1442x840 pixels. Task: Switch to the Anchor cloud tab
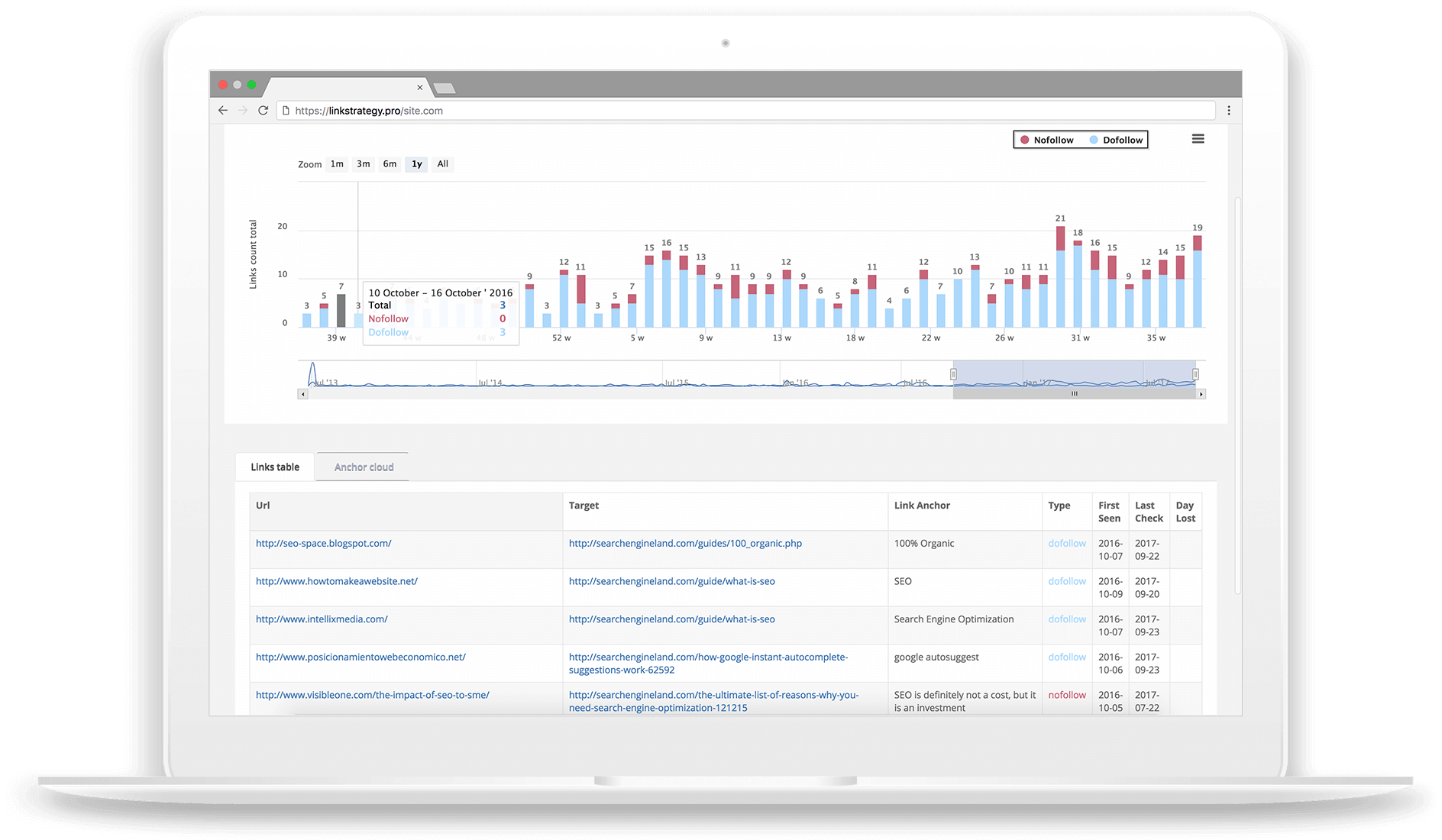(364, 467)
